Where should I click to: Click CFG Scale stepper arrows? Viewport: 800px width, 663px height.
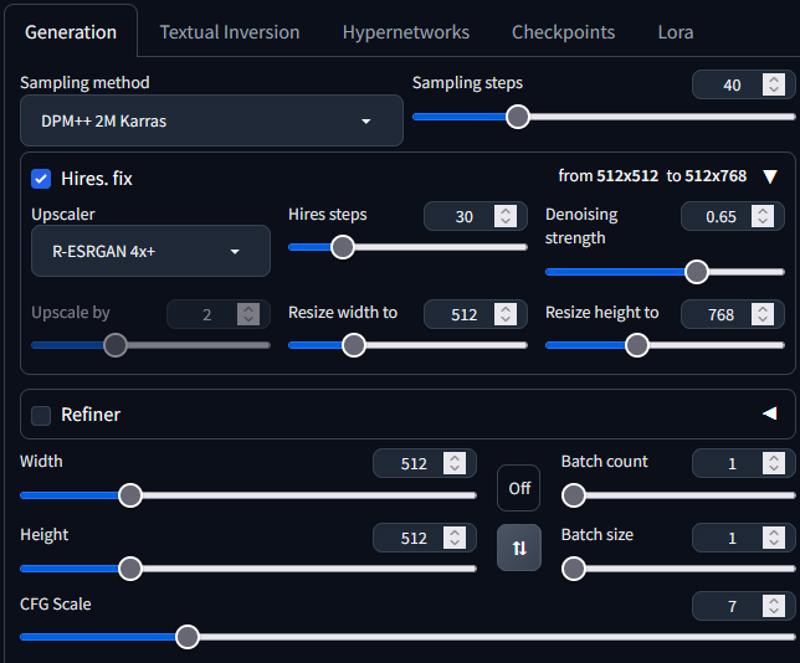pyautogui.click(x=773, y=606)
